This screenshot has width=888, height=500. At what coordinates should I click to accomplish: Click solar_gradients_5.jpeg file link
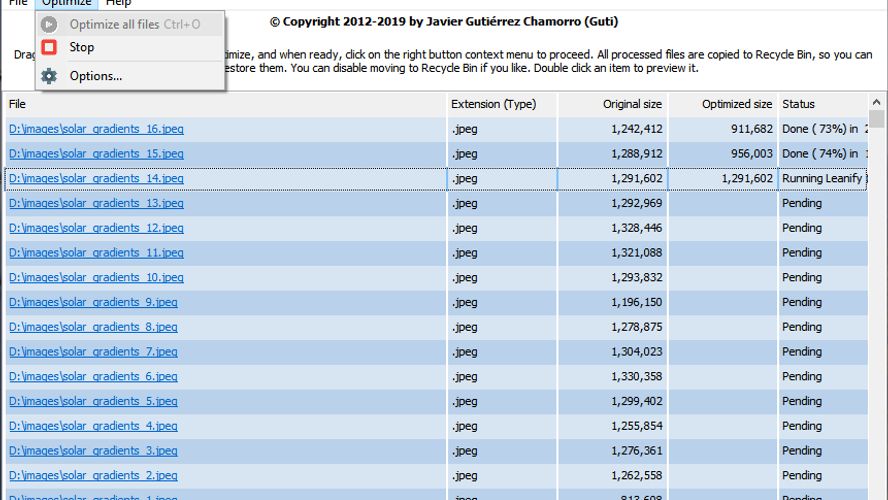[93, 401]
